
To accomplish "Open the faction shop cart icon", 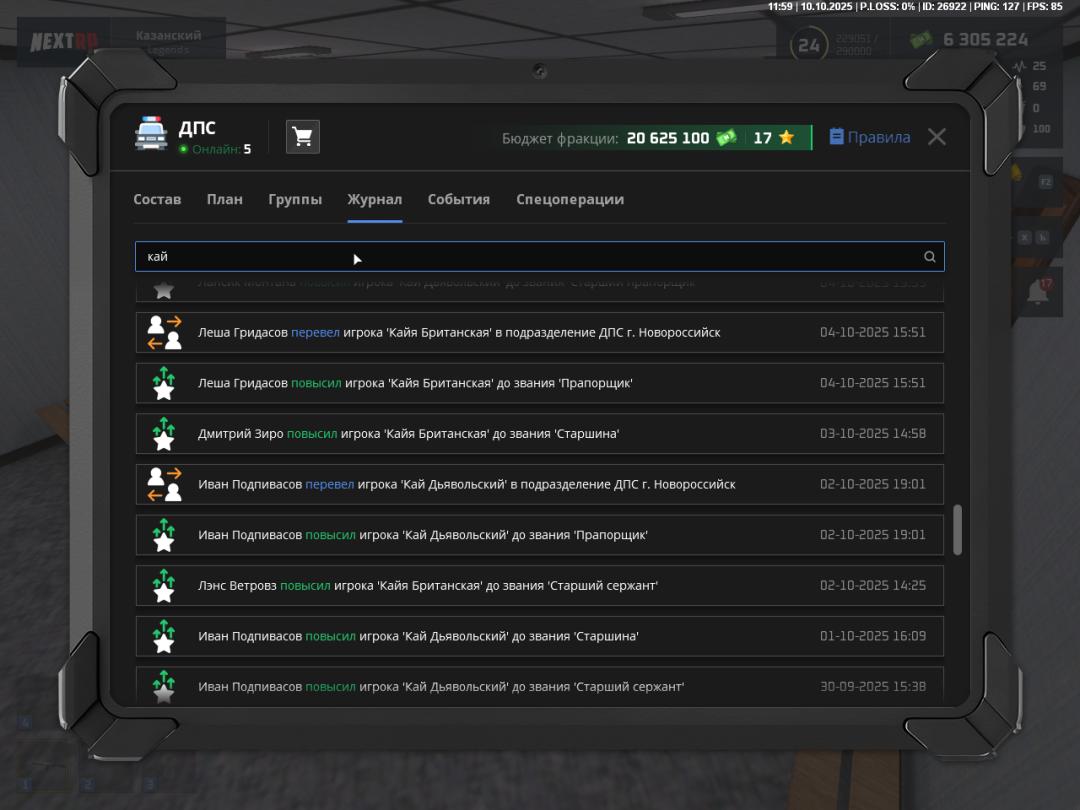I will click(303, 137).
